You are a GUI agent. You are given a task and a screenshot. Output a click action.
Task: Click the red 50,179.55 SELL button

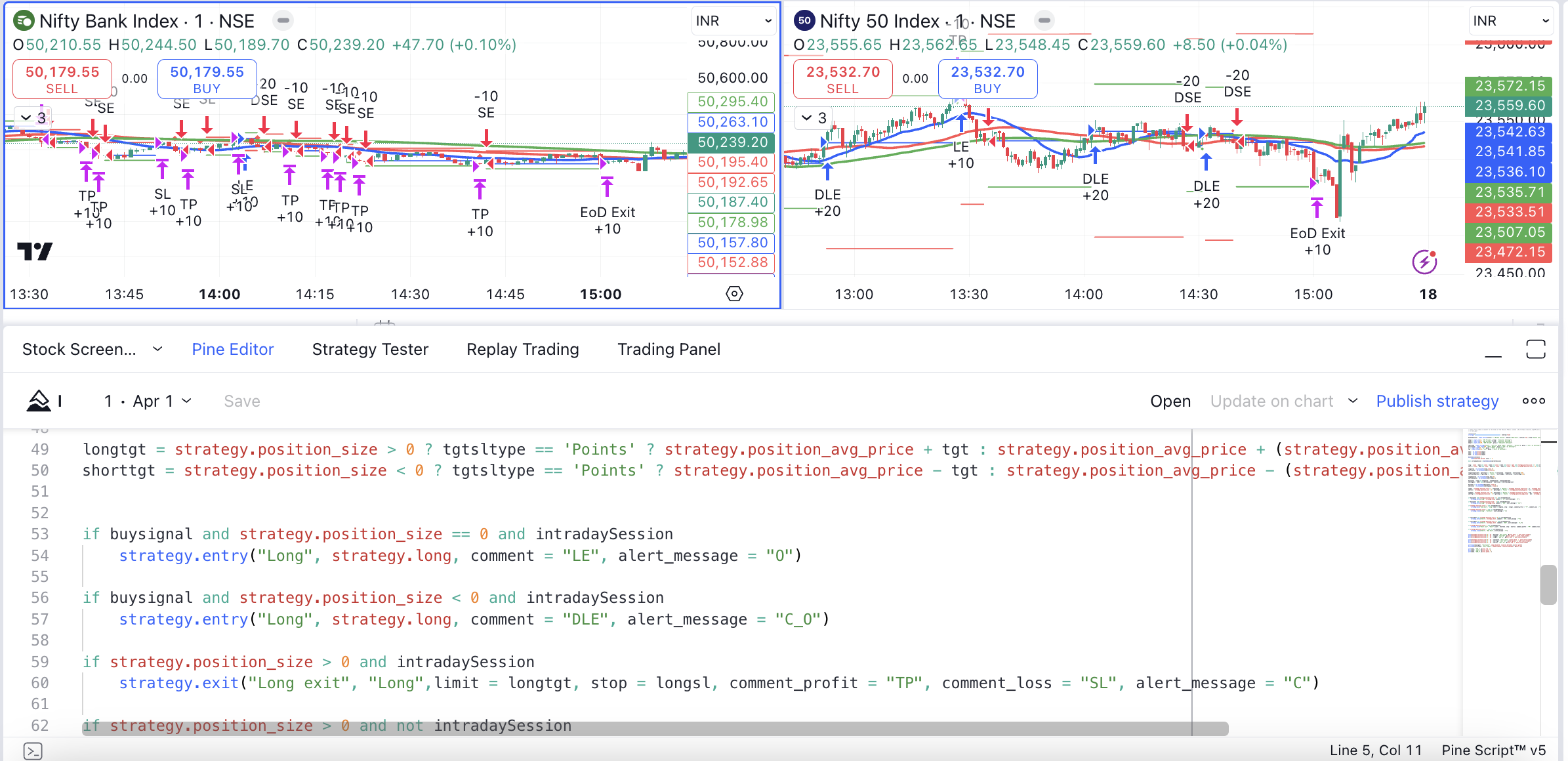(x=62, y=79)
